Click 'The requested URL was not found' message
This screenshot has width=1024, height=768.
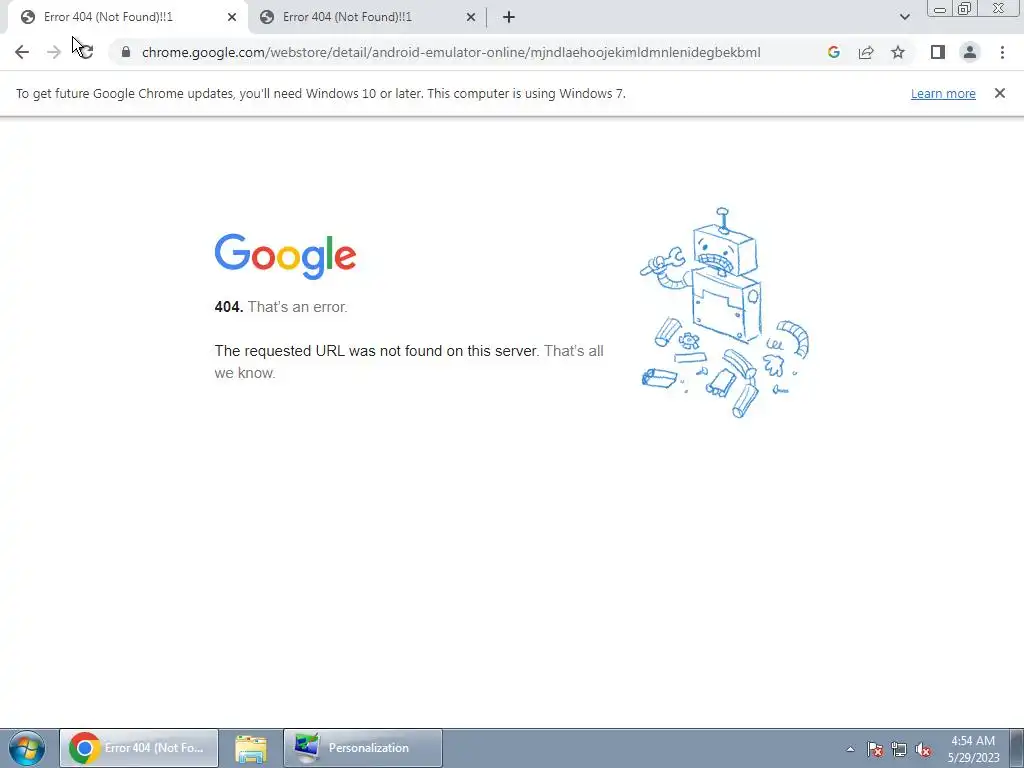pos(377,351)
